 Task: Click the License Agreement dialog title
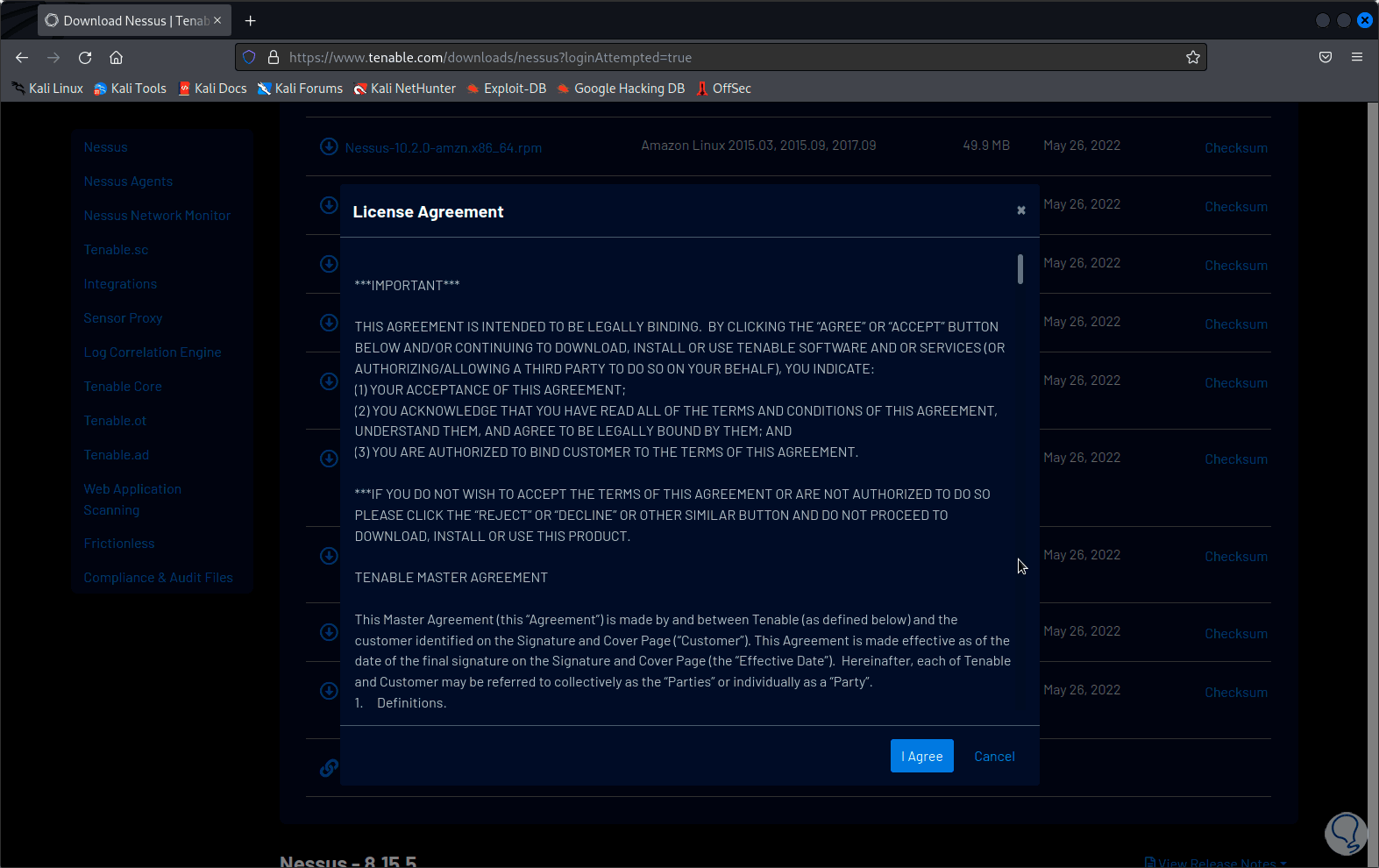pos(428,212)
